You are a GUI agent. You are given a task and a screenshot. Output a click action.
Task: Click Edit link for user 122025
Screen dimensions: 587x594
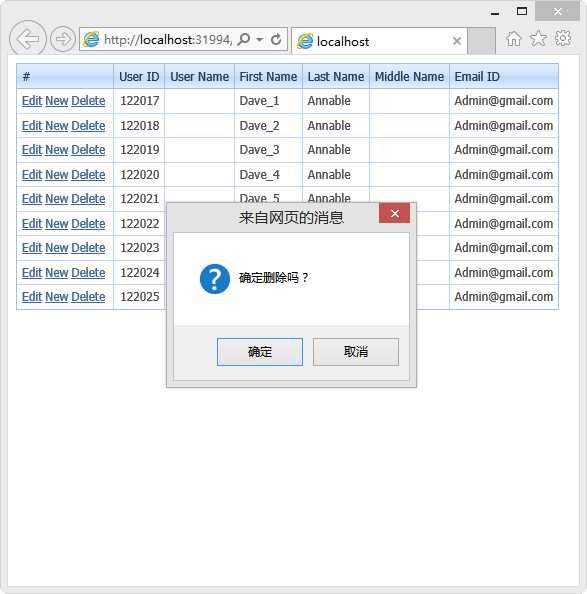pyautogui.click(x=32, y=297)
